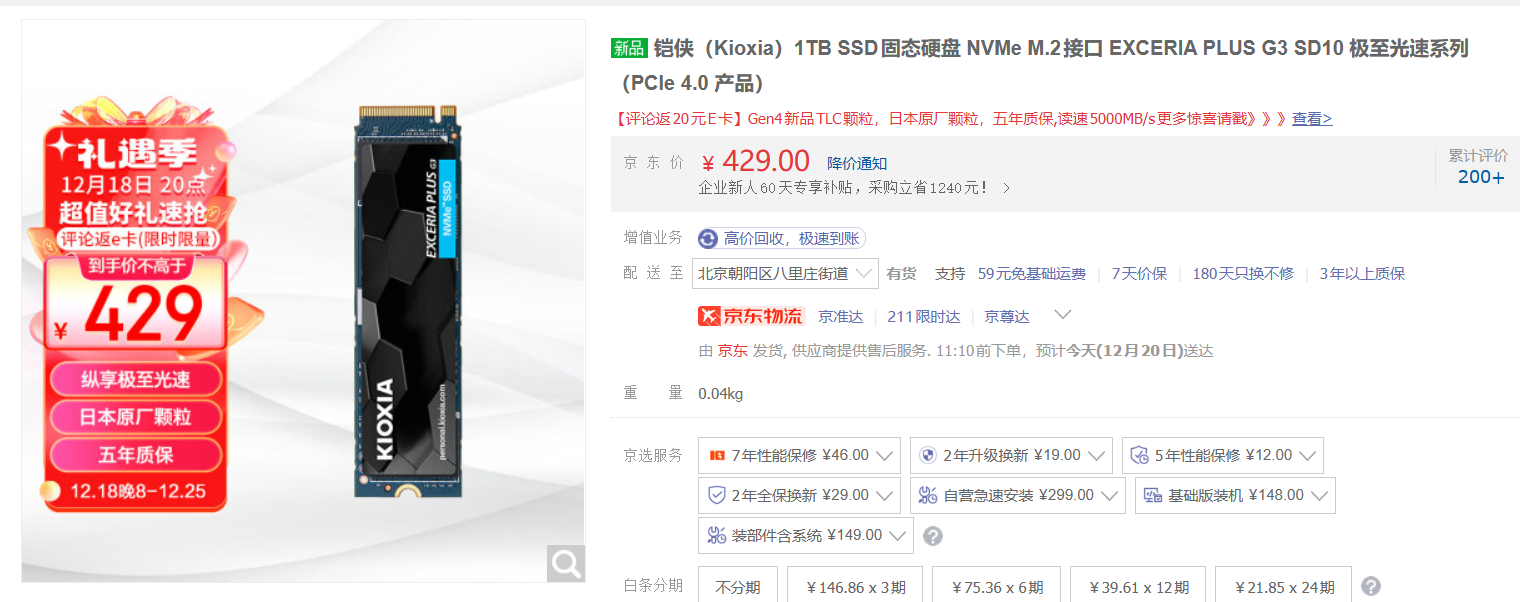The width and height of the screenshot is (1520, 602).
Task: Open the 北京朝阳区八里庄街道 address dropdown
Action: (785, 273)
